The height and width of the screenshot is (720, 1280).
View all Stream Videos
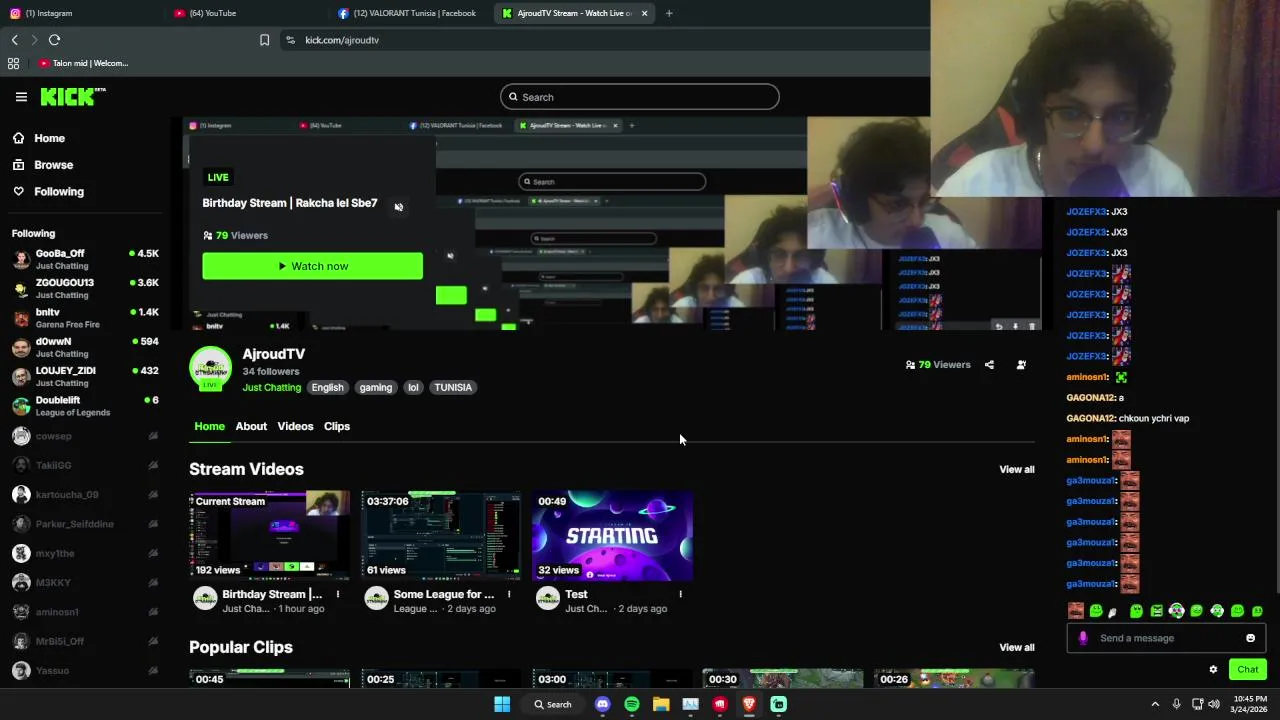click(1017, 469)
